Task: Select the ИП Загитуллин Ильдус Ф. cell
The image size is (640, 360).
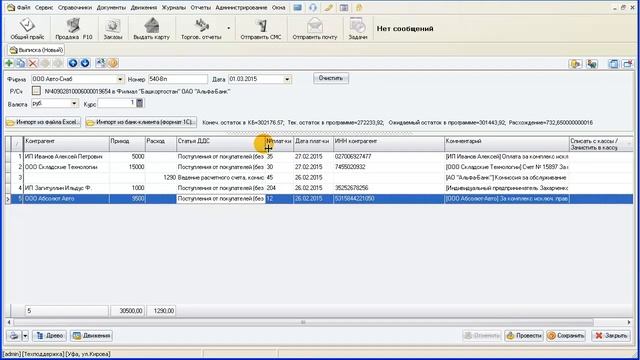Action: pos(67,188)
